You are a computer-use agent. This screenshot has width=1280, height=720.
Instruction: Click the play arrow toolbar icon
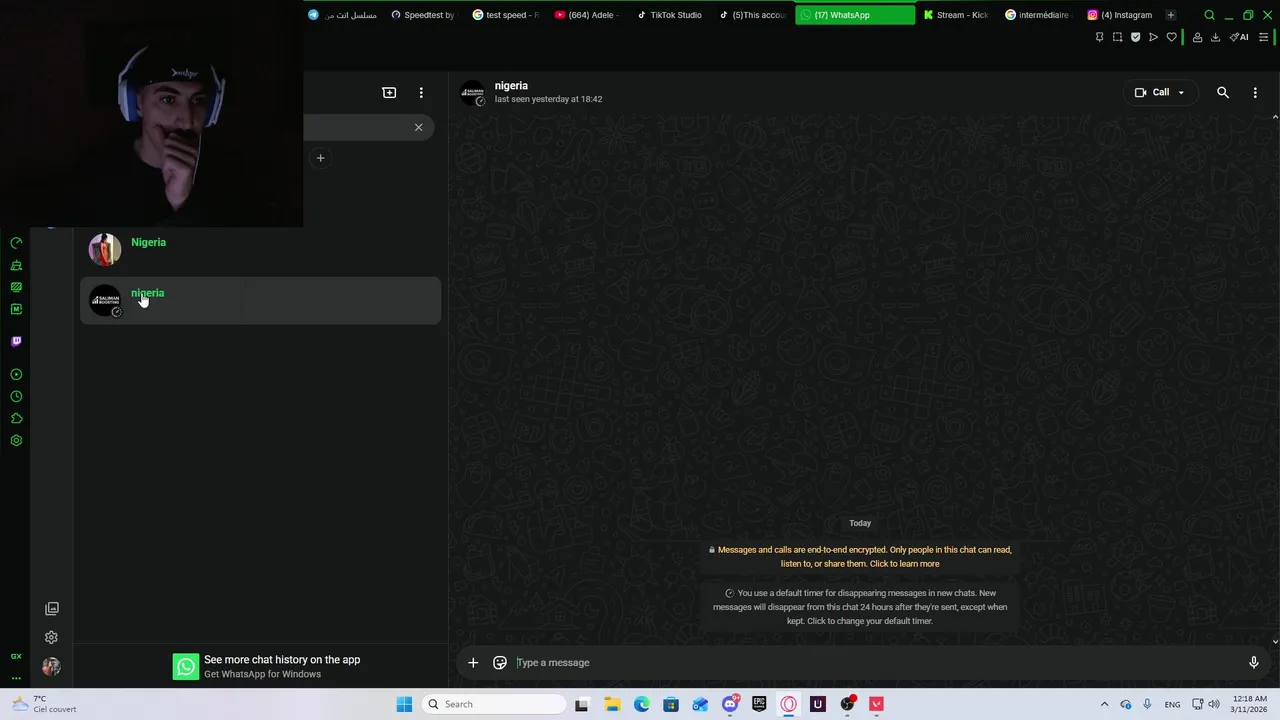pos(1153,37)
